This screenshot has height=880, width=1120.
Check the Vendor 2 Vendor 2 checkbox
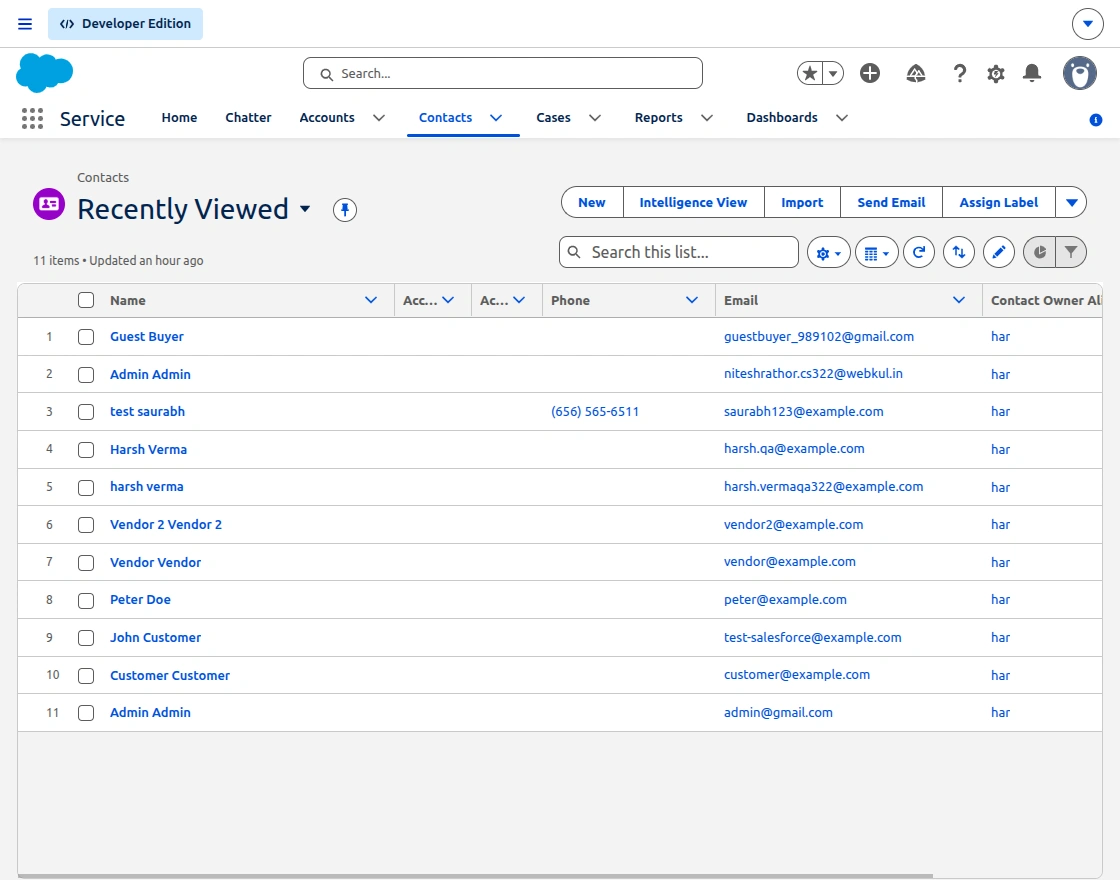pyautogui.click(x=86, y=525)
